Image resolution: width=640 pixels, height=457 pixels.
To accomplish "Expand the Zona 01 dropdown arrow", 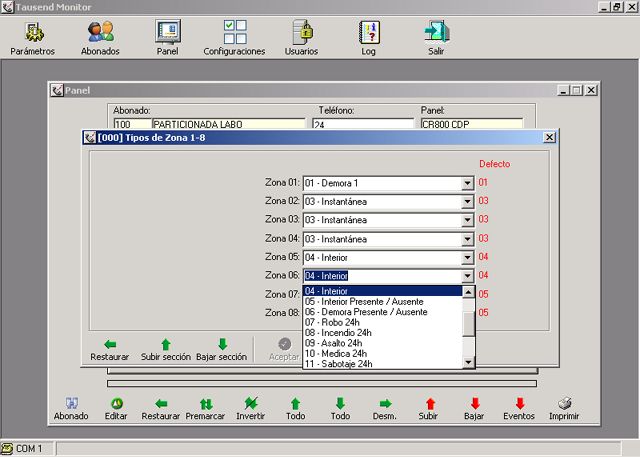I will [468, 184].
